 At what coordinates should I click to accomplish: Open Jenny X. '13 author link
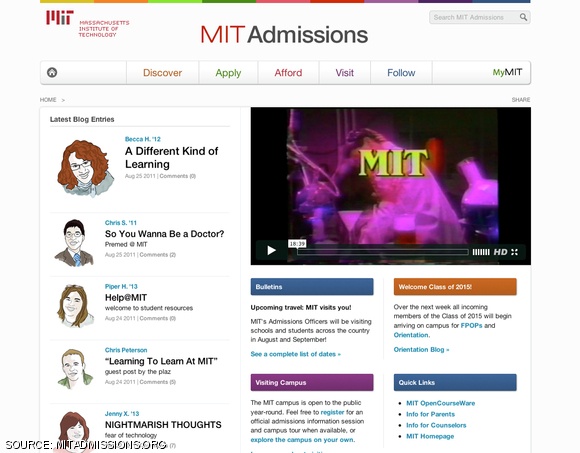point(122,414)
